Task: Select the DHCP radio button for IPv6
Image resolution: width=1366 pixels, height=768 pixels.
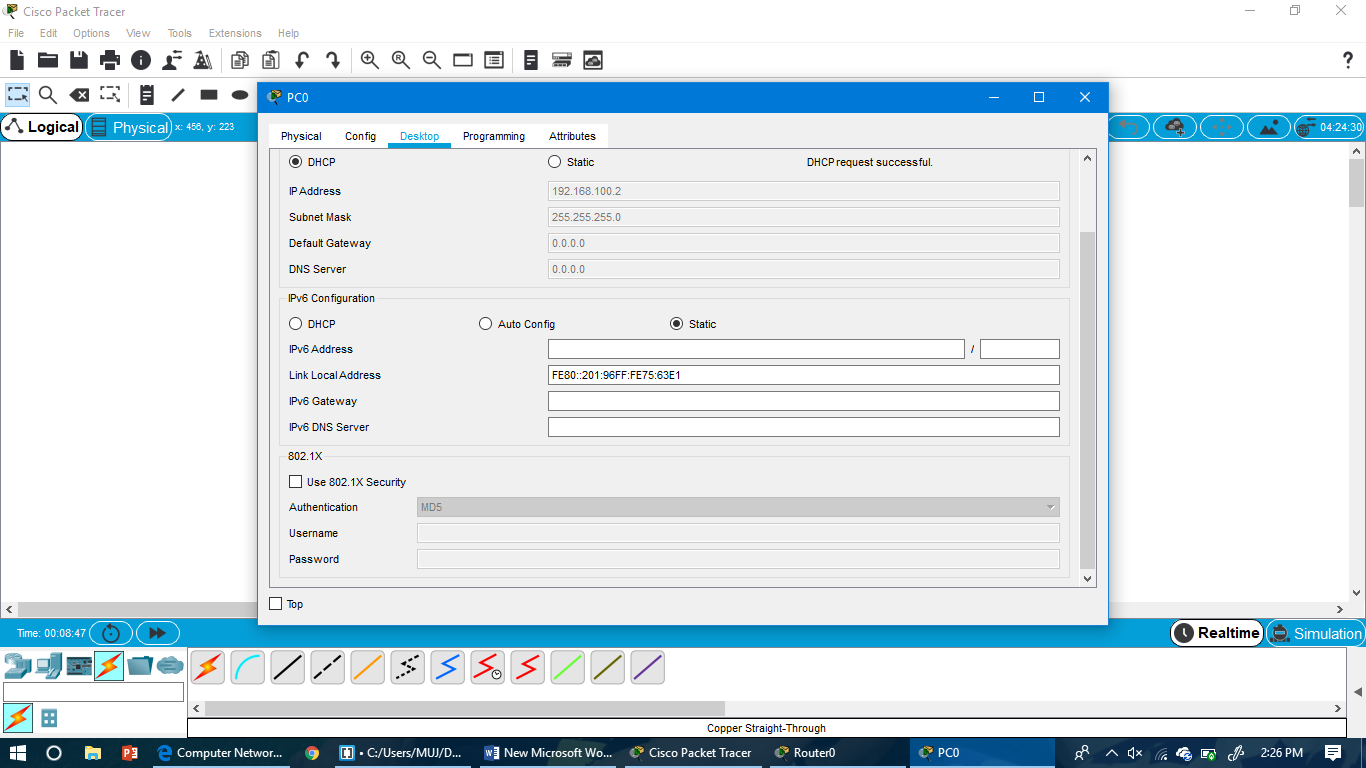Action: pyautogui.click(x=296, y=323)
